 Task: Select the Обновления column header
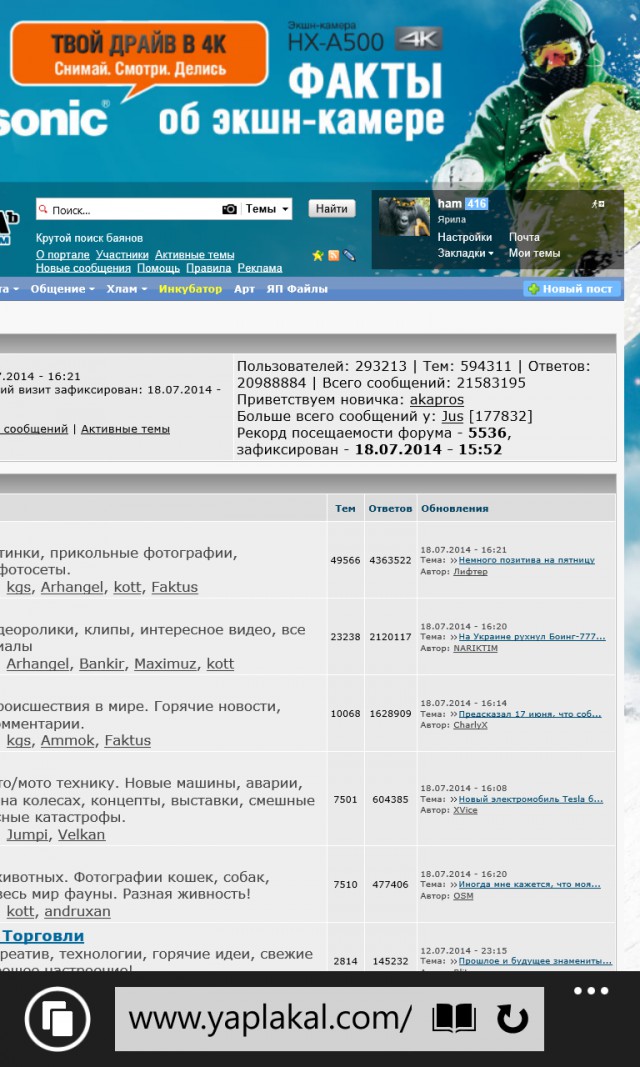[x=454, y=508]
